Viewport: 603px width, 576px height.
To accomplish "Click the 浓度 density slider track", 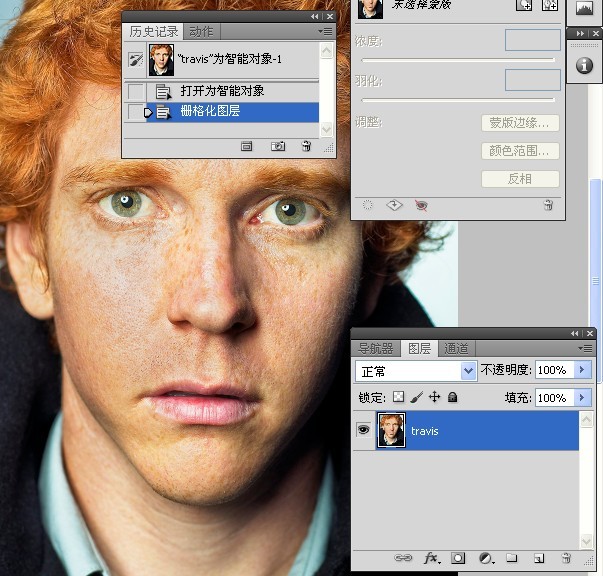I will [458, 60].
